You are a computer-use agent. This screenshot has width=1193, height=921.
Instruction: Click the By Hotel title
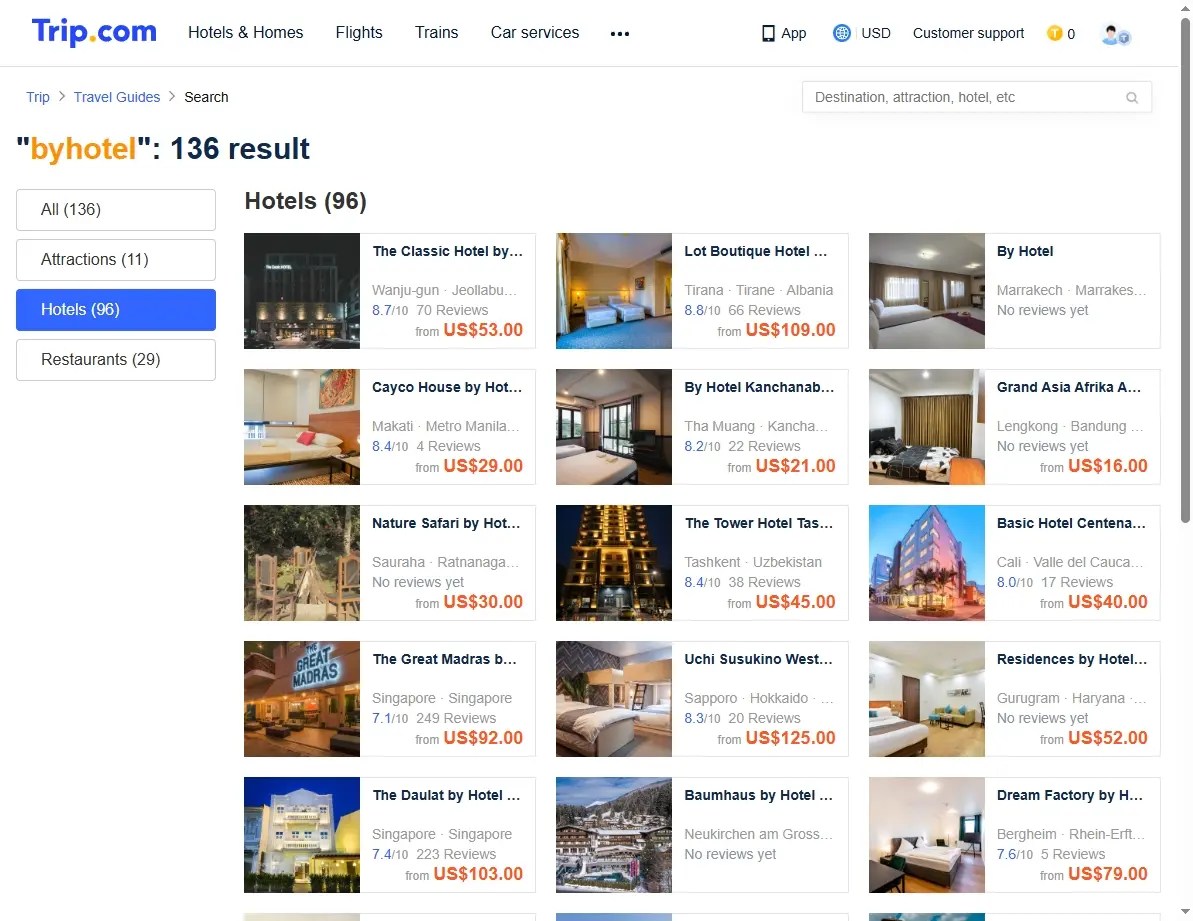[1025, 252]
